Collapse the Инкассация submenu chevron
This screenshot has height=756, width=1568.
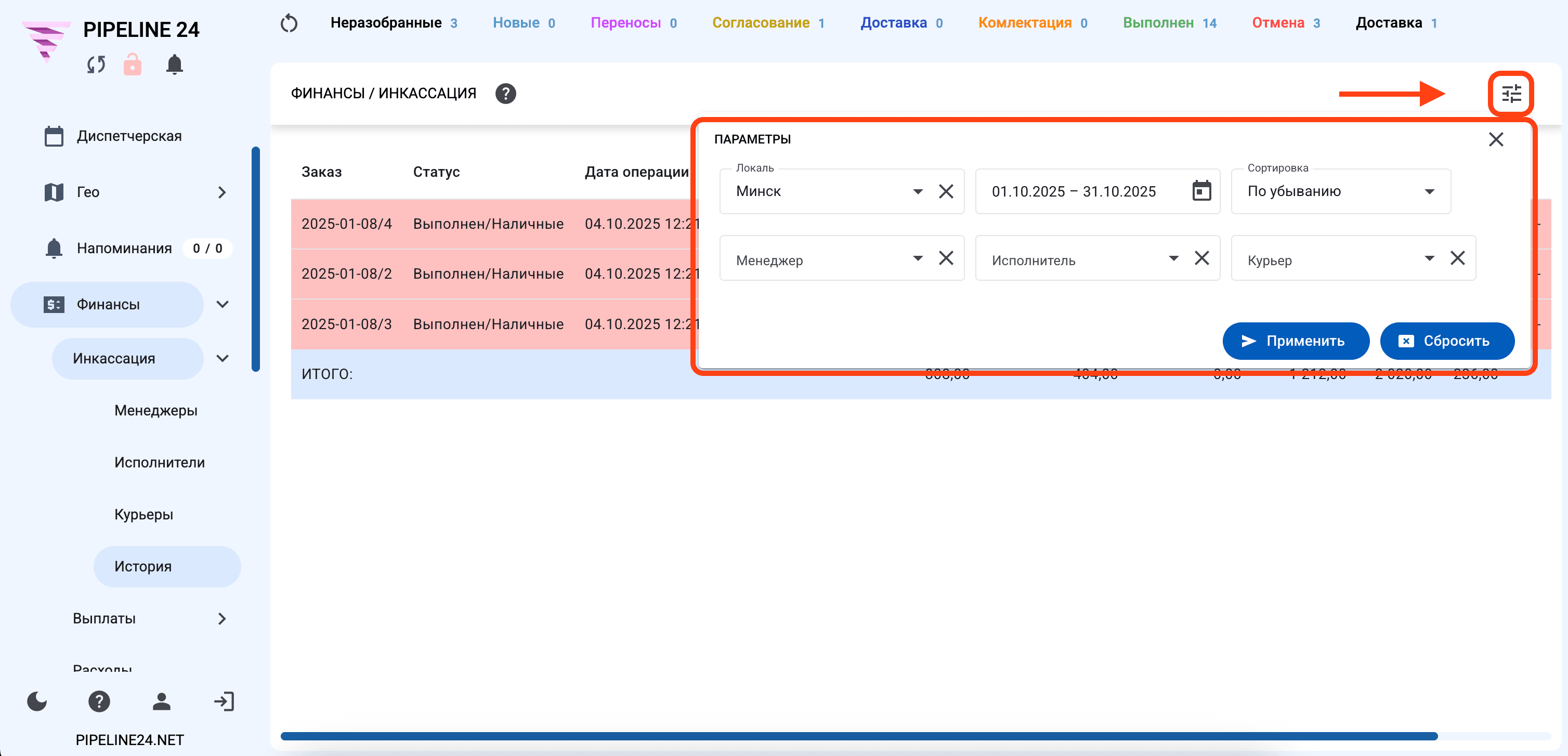223,359
